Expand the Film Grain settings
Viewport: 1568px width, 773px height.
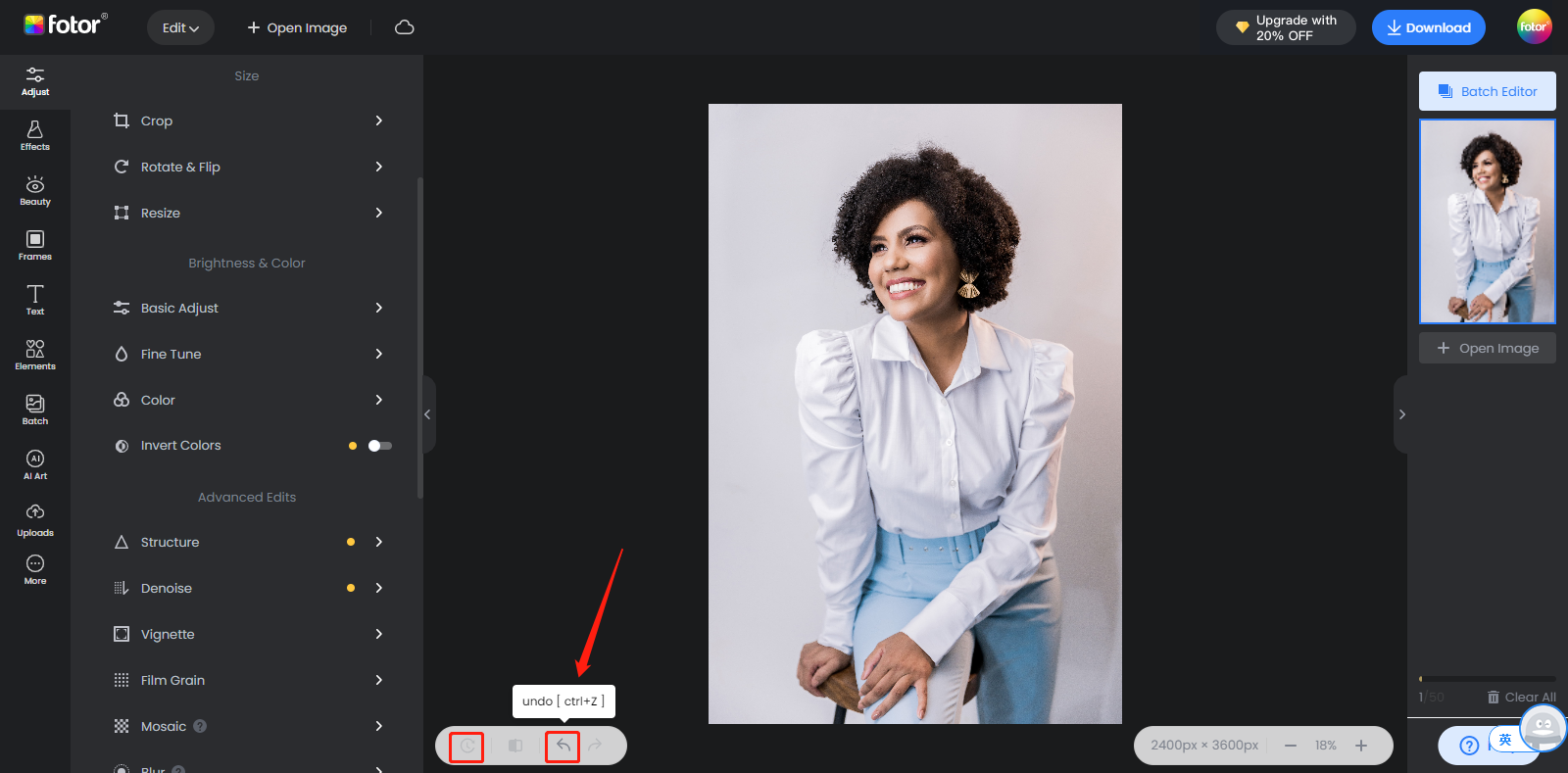point(247,680)
